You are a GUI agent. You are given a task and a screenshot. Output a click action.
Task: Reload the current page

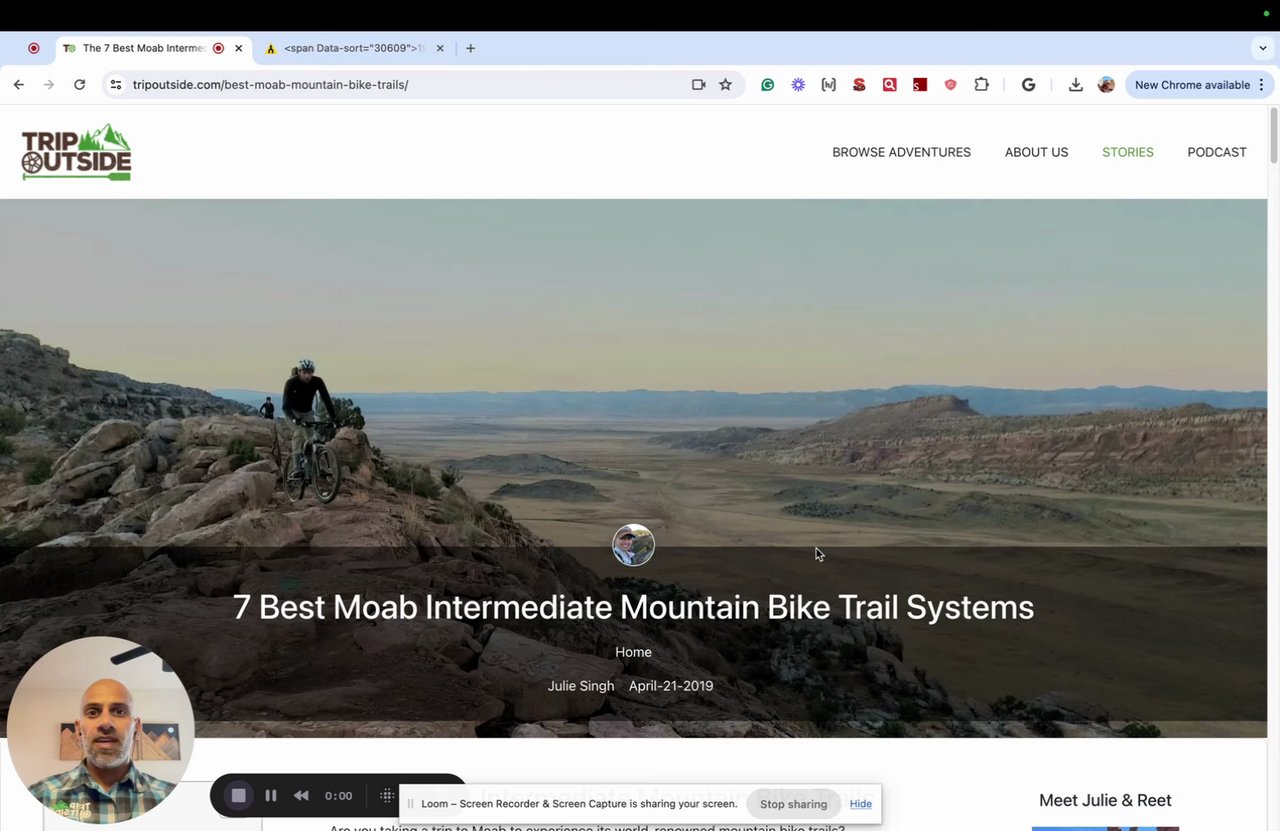click(x=79, y=85)
